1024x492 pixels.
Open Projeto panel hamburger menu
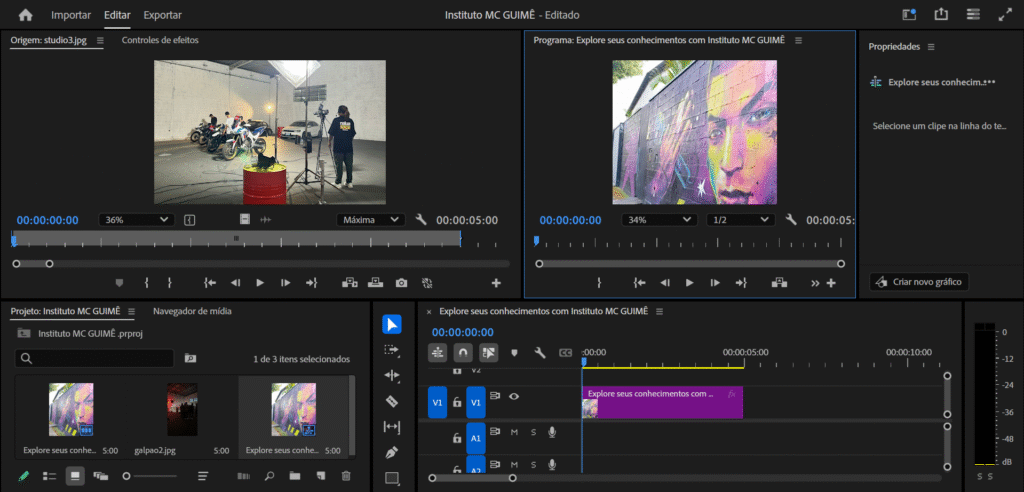(x=131, y=311)
